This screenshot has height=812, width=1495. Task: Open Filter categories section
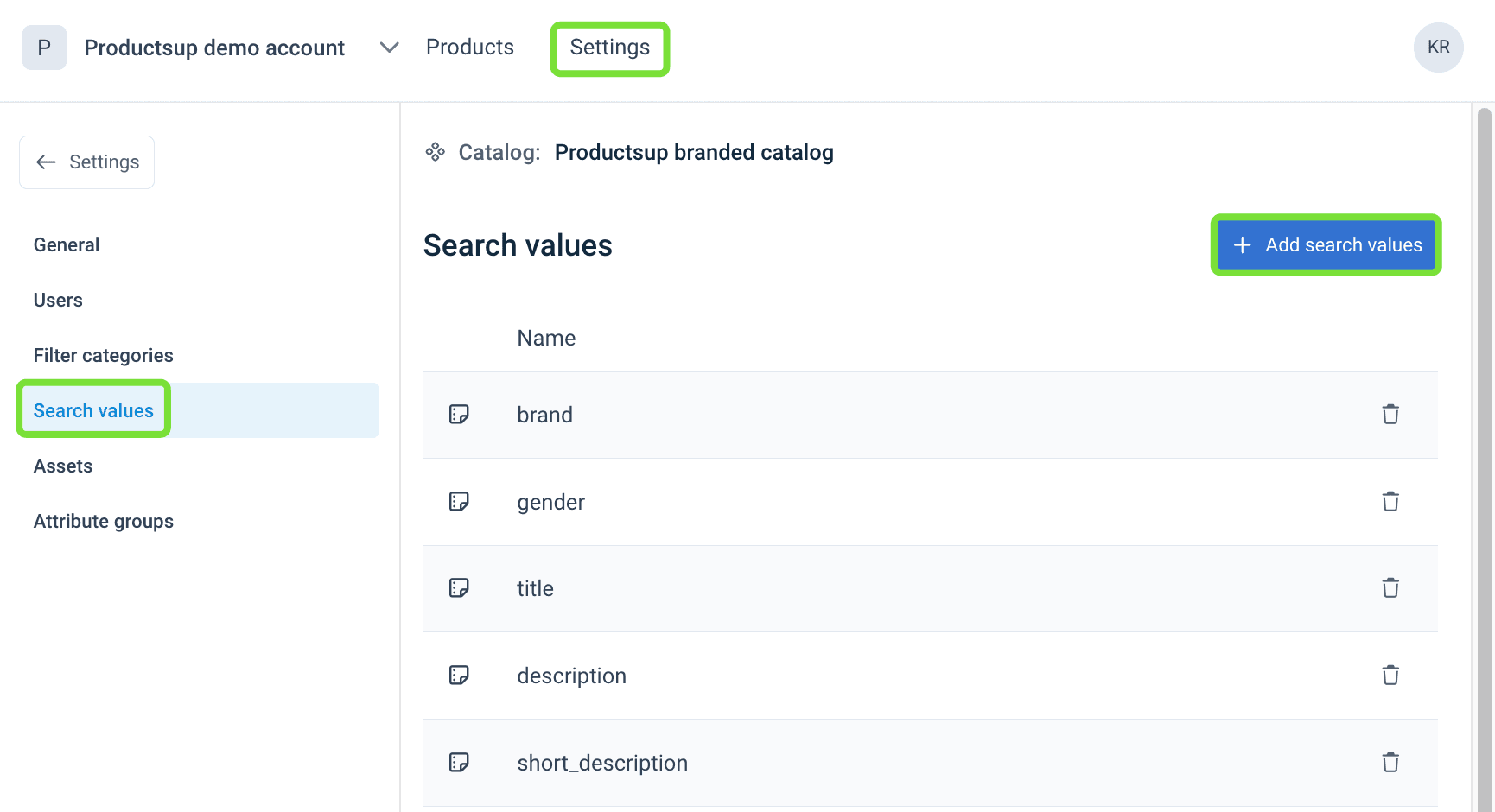pyautogui.click(x=104, y=356)
